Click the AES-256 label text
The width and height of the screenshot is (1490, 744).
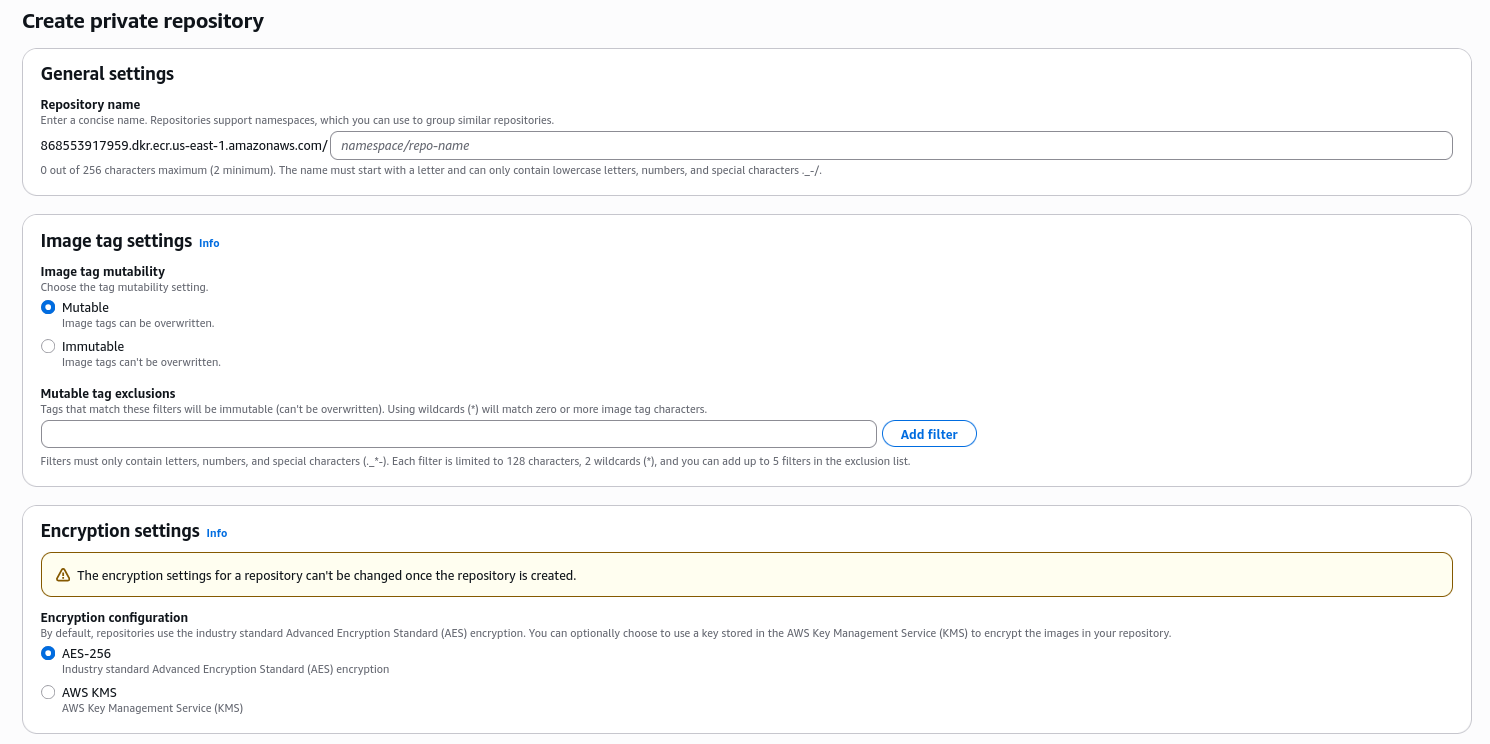tap(86, 653)
